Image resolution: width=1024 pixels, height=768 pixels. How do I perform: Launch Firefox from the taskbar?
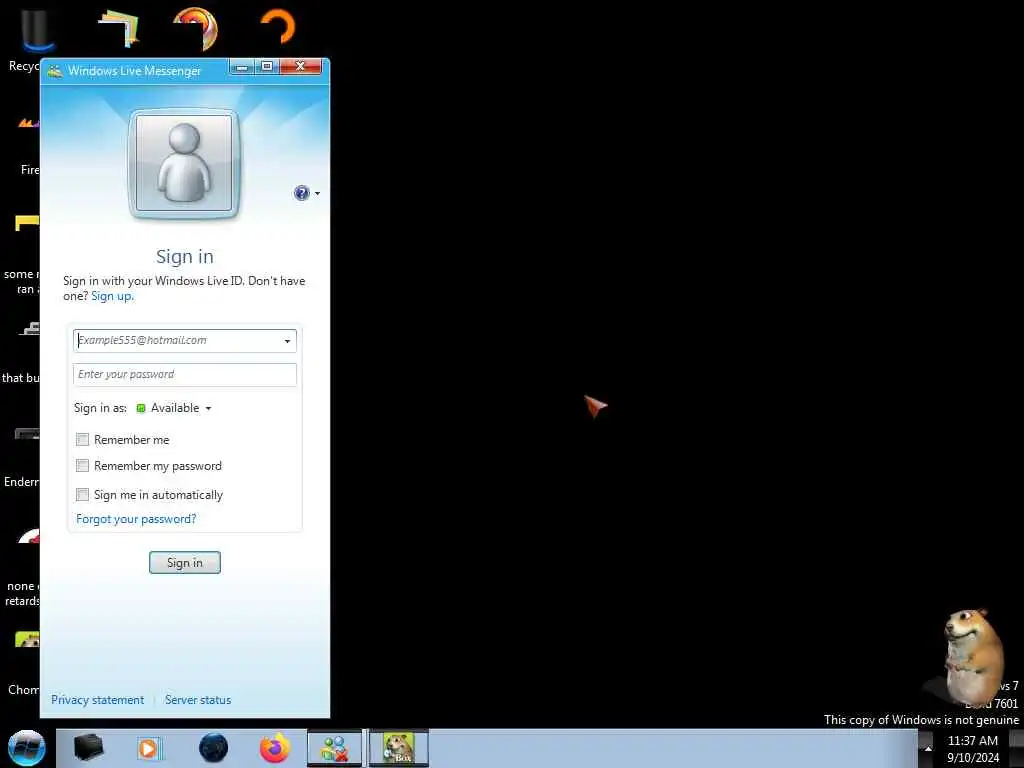pos(275,748)
